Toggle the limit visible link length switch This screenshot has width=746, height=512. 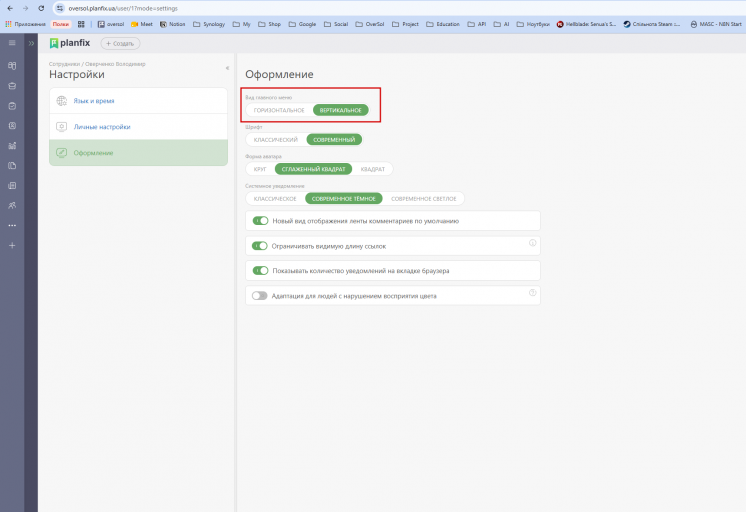(x=260, y=246)
